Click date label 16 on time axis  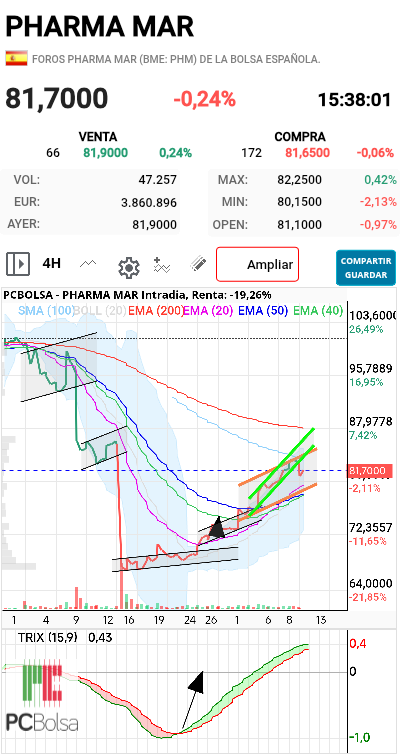tap(128, 619)
